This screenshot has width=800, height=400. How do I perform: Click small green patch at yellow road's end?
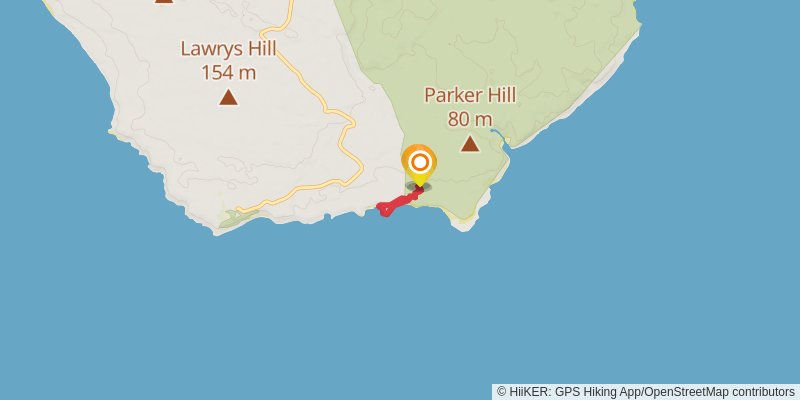click(232, 219)
